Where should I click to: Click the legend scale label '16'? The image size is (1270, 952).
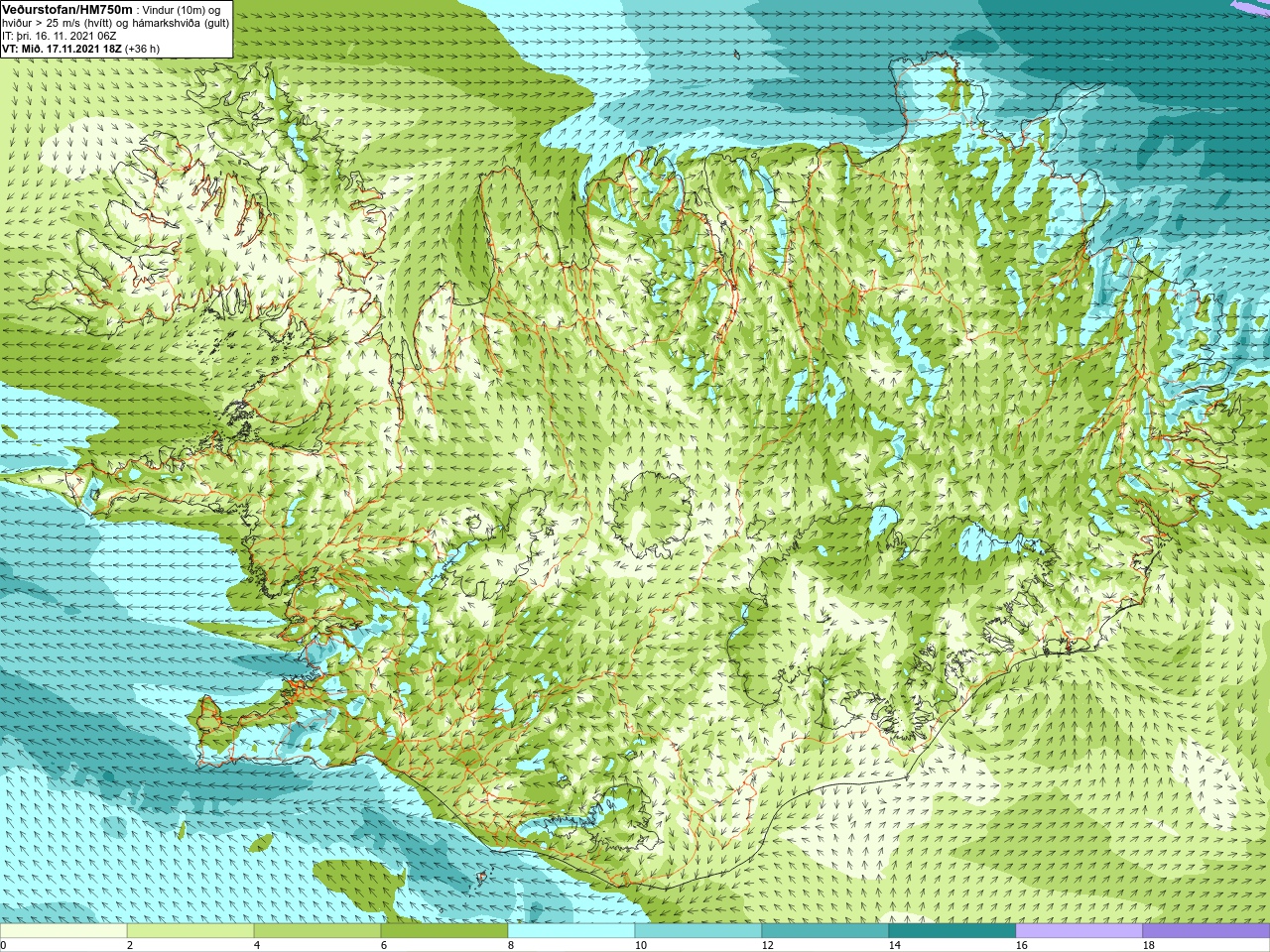pos(1021,945)
